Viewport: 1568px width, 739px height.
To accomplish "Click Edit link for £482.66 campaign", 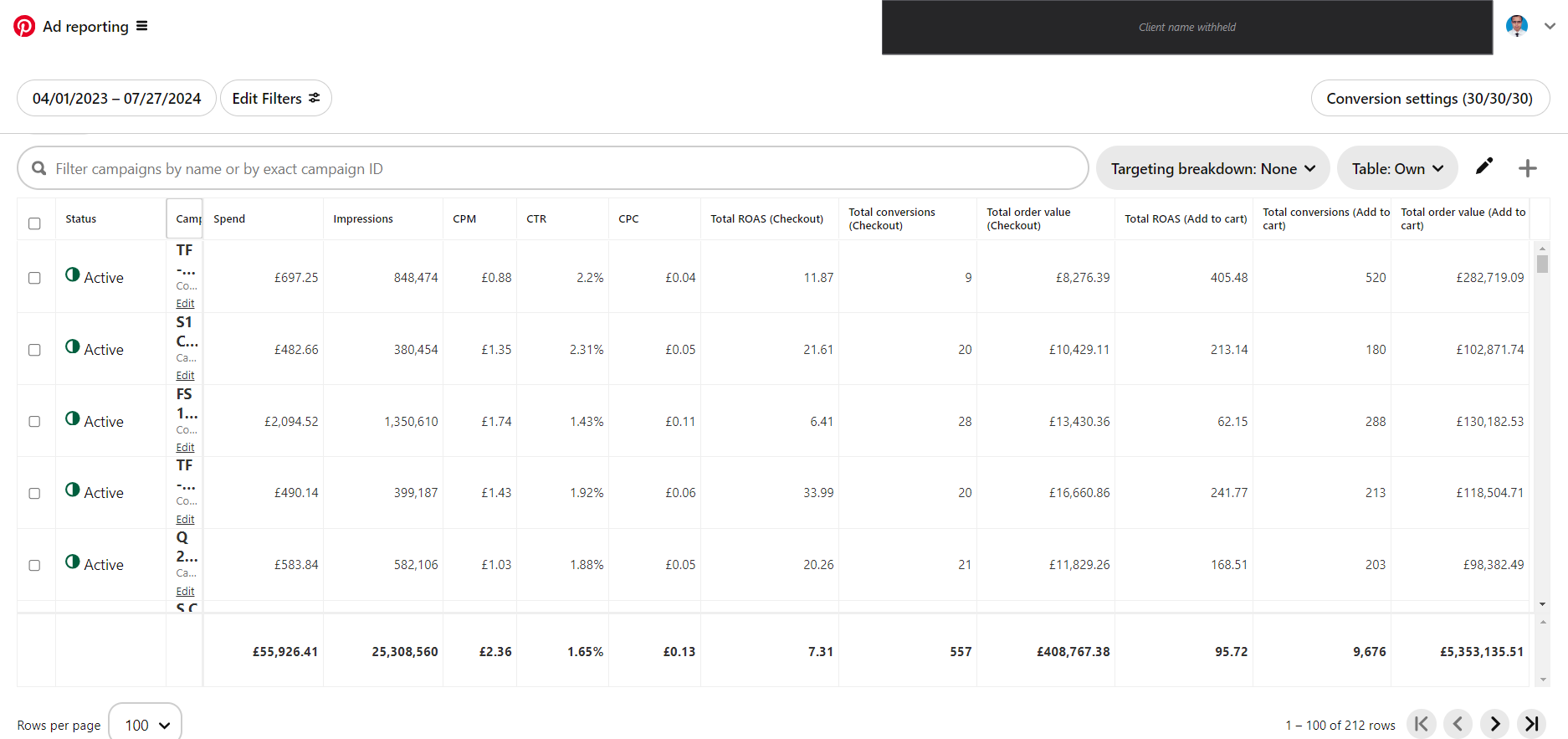I will click(185, 375).
